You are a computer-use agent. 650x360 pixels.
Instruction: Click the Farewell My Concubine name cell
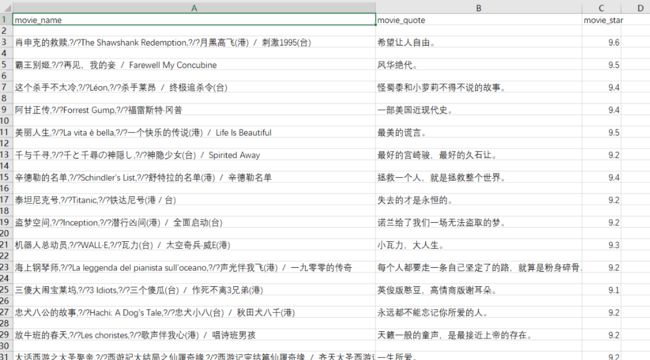point(194,65)
